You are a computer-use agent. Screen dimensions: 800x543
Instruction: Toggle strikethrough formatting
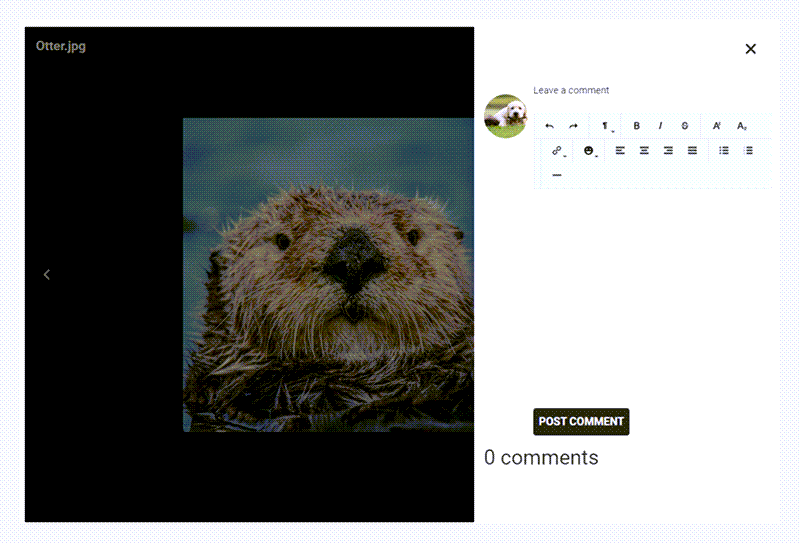tap(685, 126)
